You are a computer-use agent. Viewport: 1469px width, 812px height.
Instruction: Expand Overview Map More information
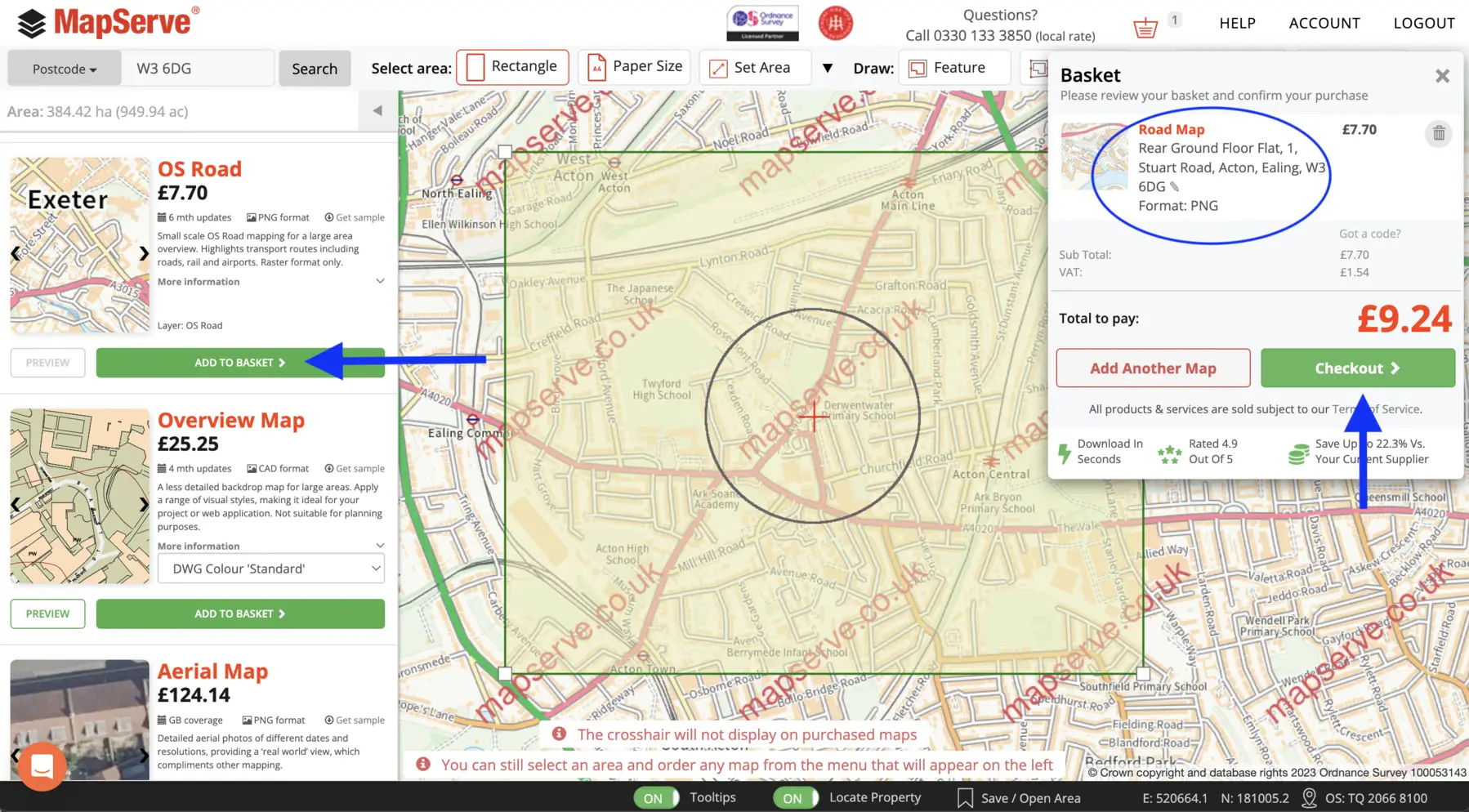[271, 547]
